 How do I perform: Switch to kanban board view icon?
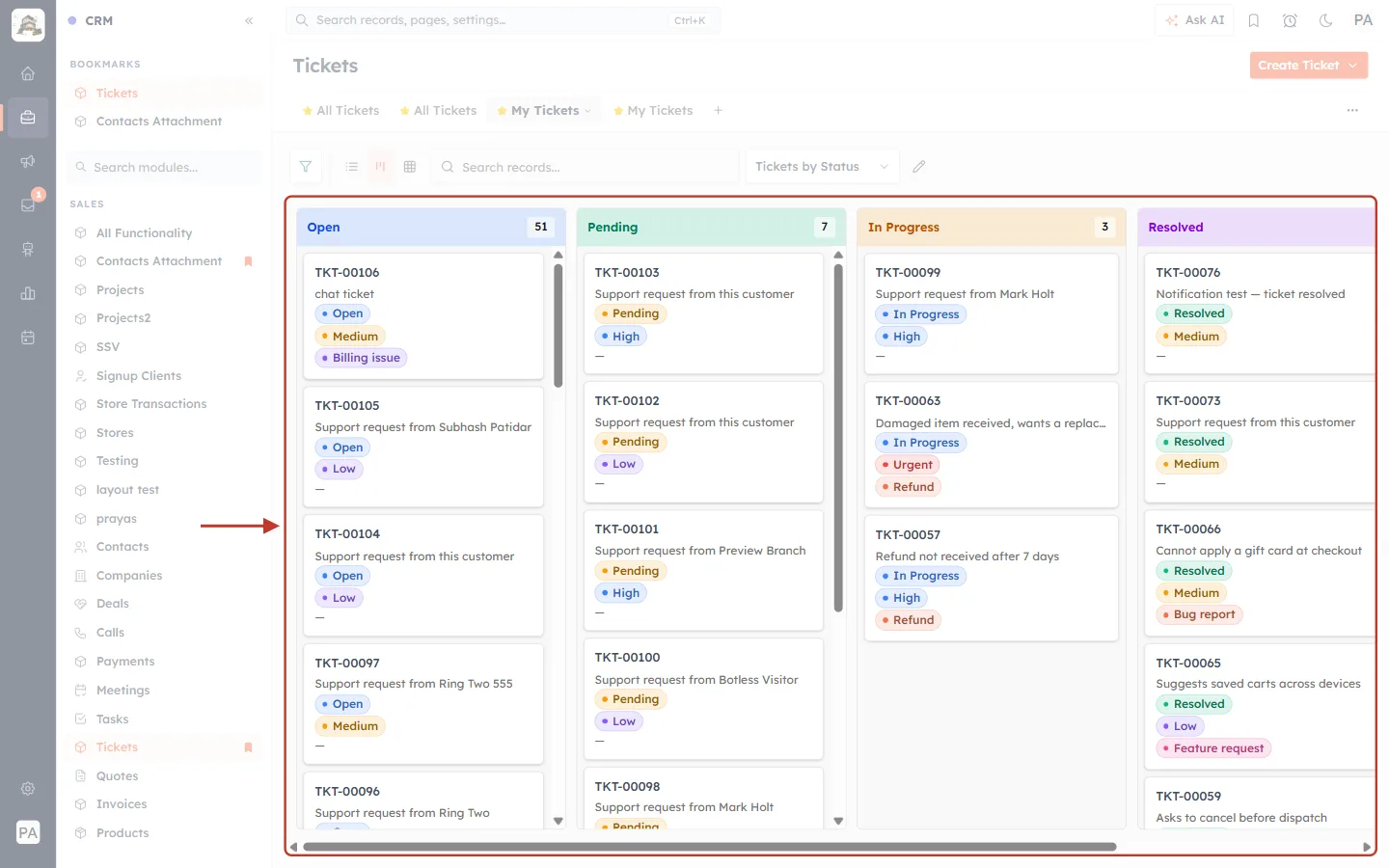[x=381, y=167]
